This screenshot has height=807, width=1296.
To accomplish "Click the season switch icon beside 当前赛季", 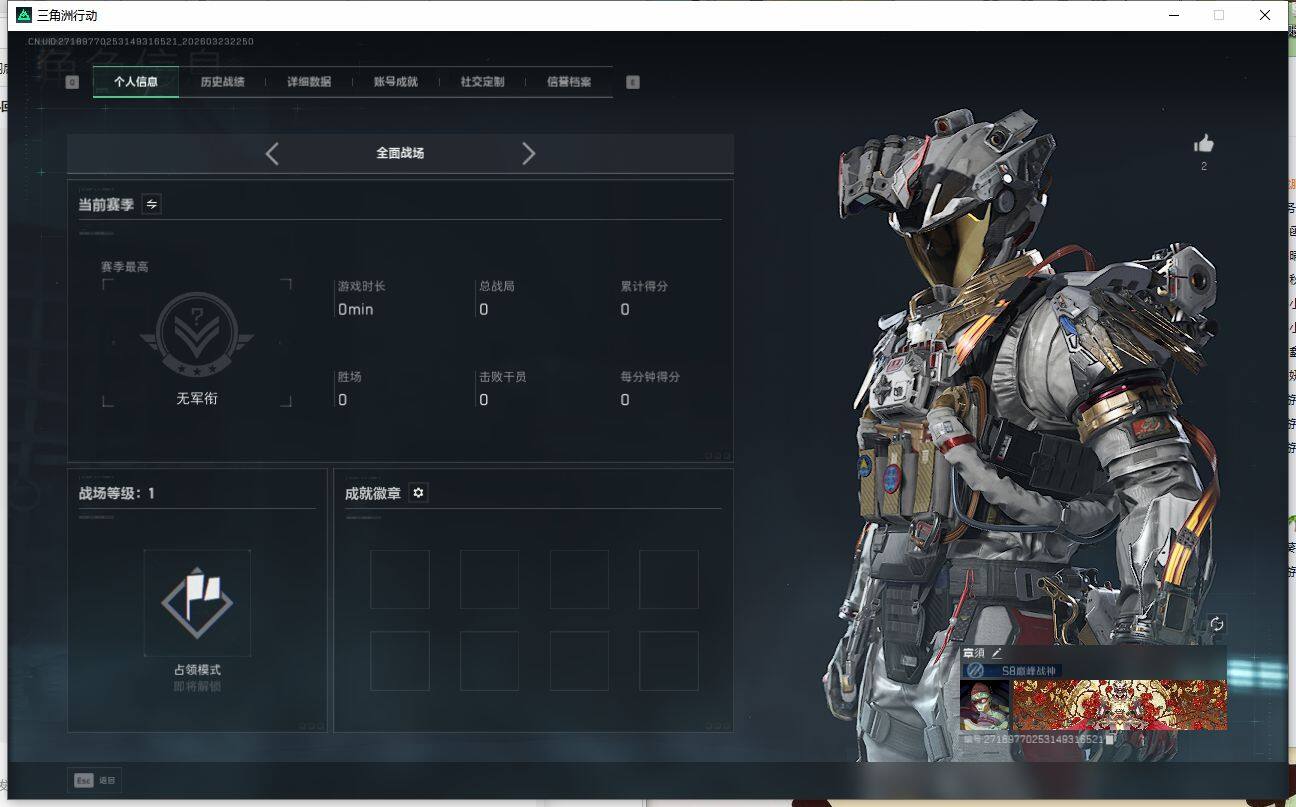I will [x=152, y=204].
